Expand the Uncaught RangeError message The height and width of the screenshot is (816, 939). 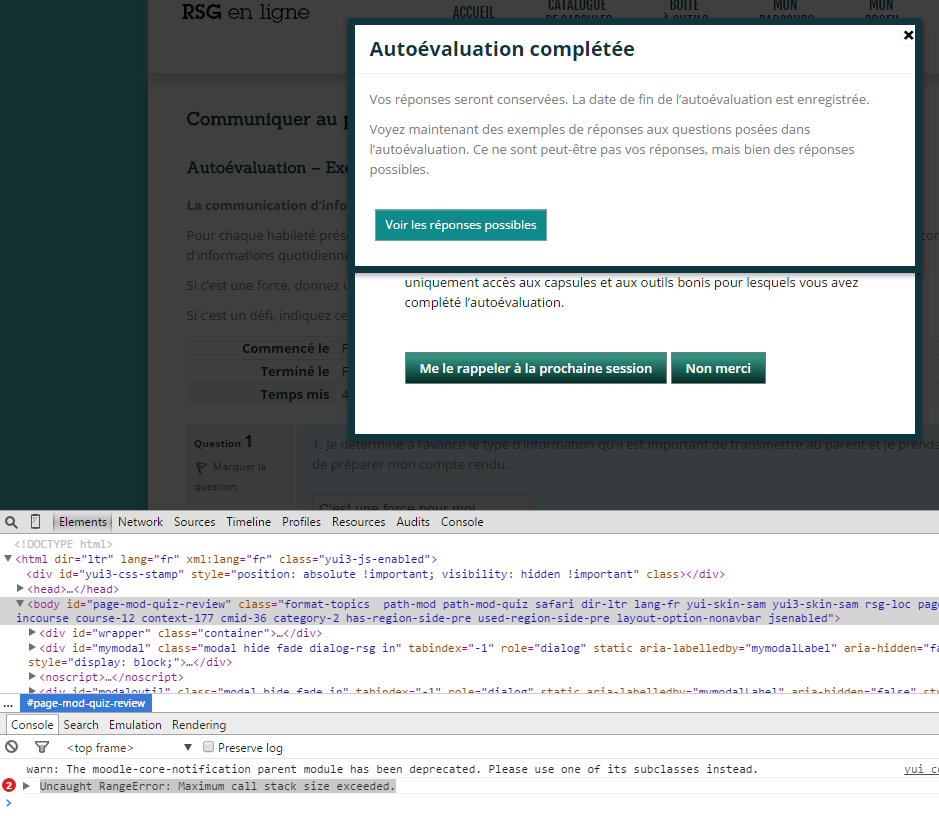(27, 786)
